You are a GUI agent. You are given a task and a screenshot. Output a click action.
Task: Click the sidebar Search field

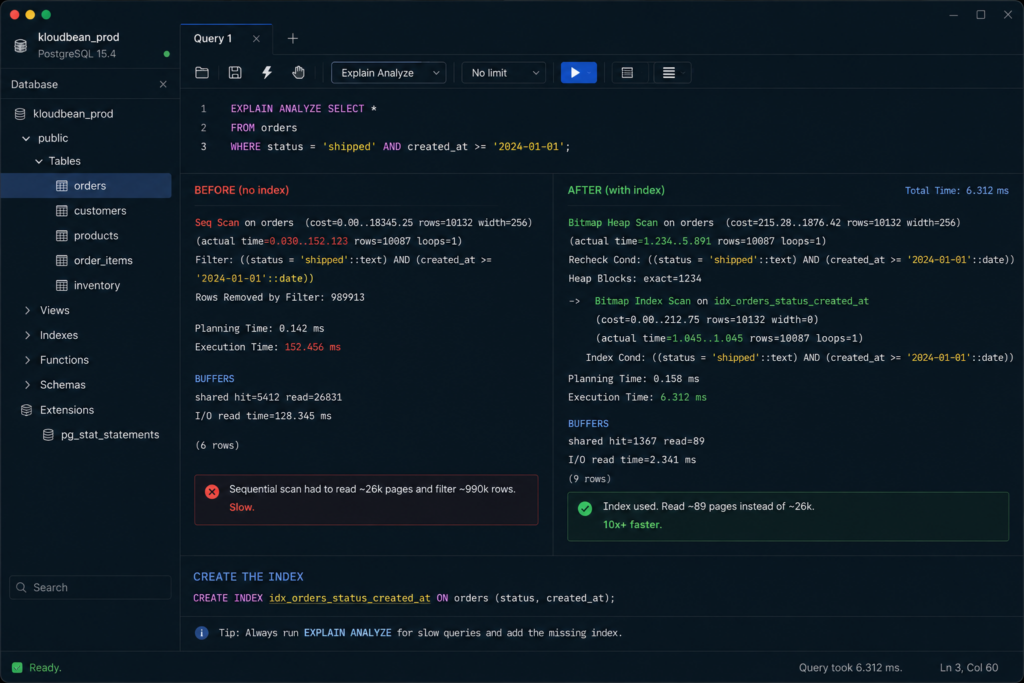click(90, 587)
